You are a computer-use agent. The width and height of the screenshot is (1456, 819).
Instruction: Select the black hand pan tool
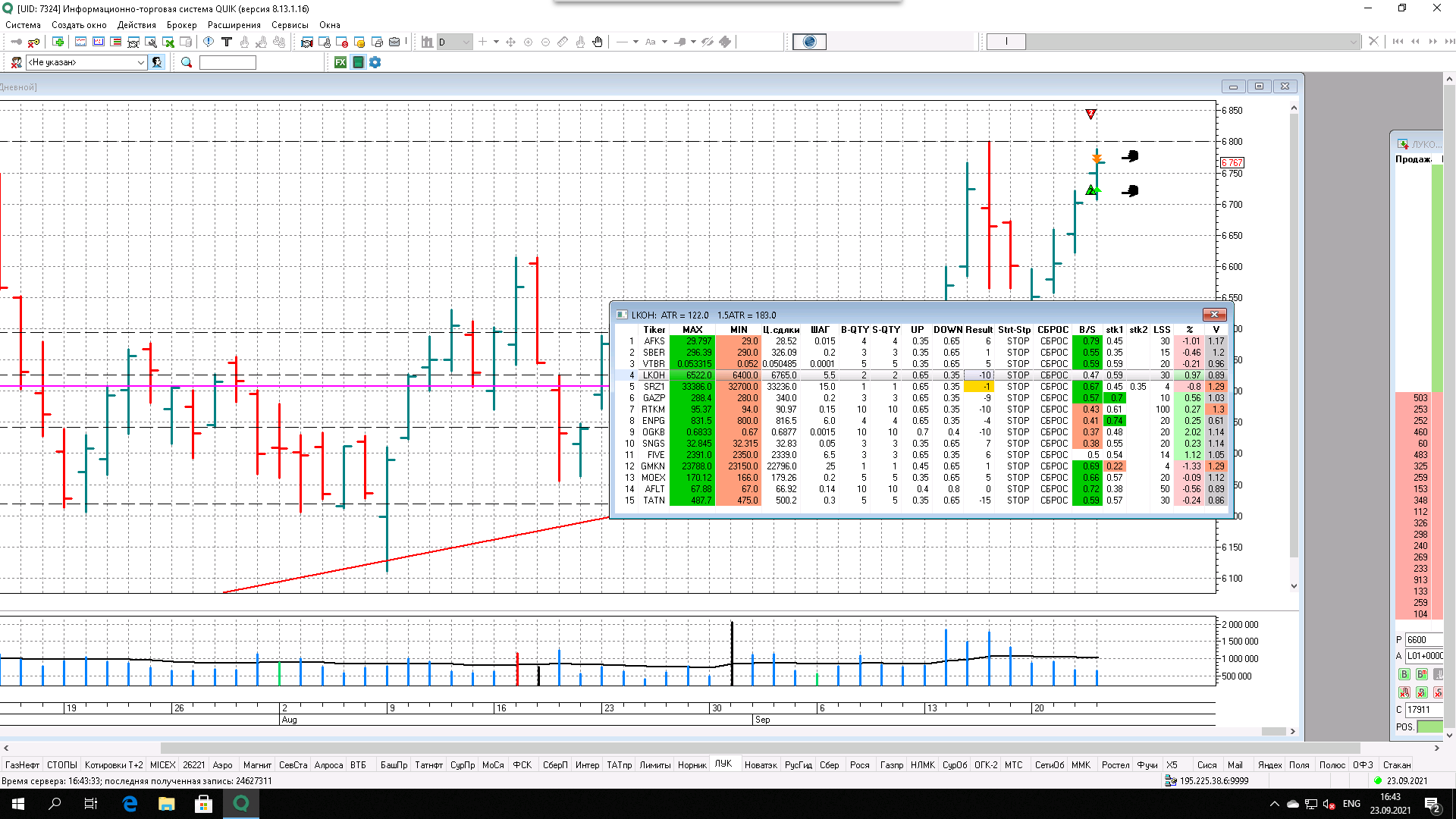[x=598, y=42]
